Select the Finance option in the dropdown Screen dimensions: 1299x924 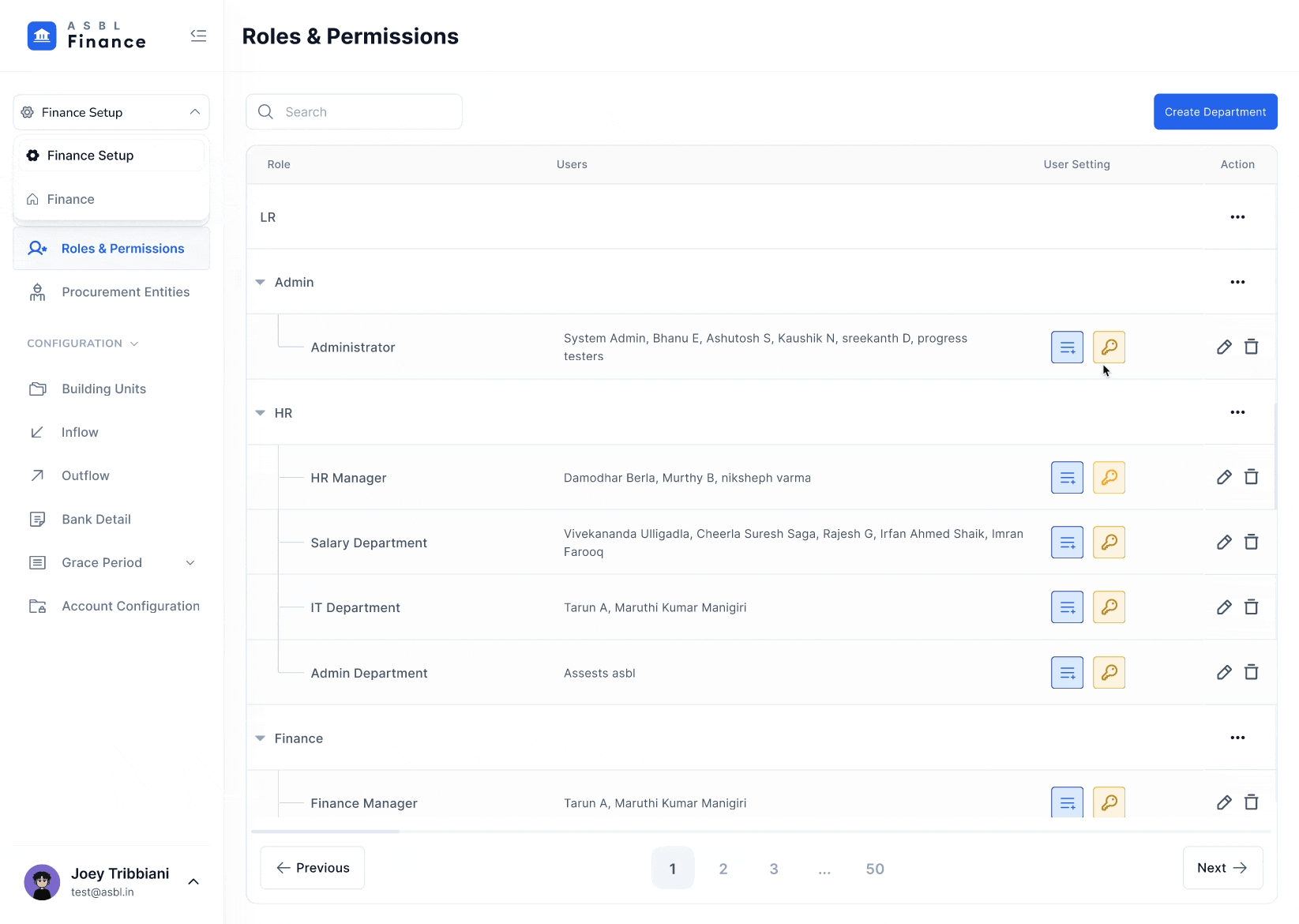pos(111,199)
